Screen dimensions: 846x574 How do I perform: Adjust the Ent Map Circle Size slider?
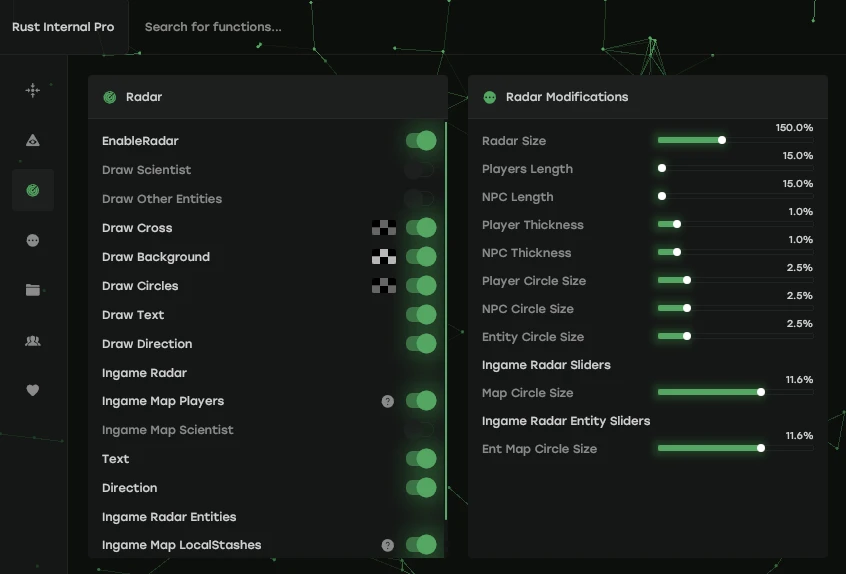[x=735, y=448]
